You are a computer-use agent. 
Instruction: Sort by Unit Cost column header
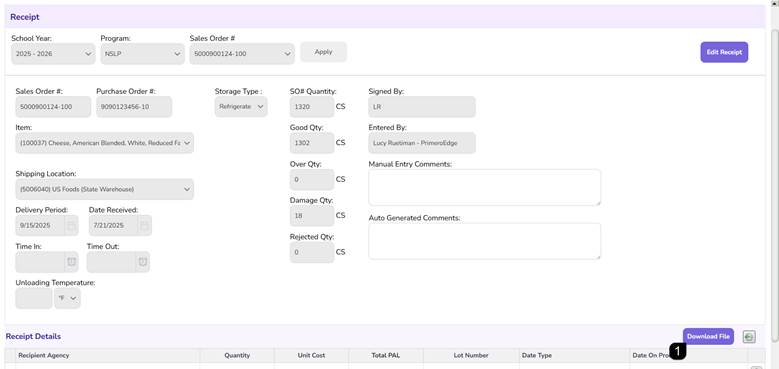312,356
